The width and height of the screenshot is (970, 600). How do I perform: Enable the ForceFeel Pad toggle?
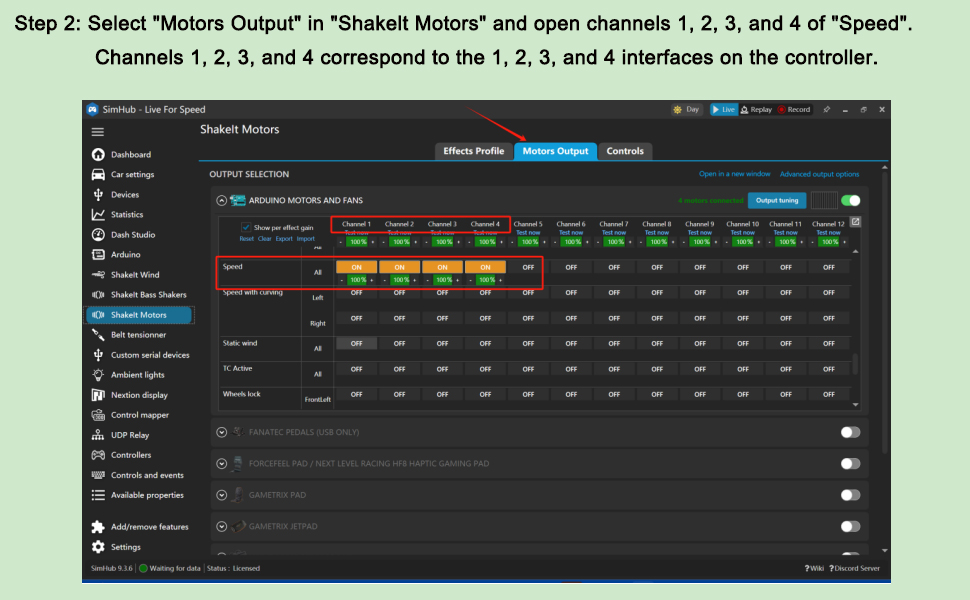coord(851,464)
